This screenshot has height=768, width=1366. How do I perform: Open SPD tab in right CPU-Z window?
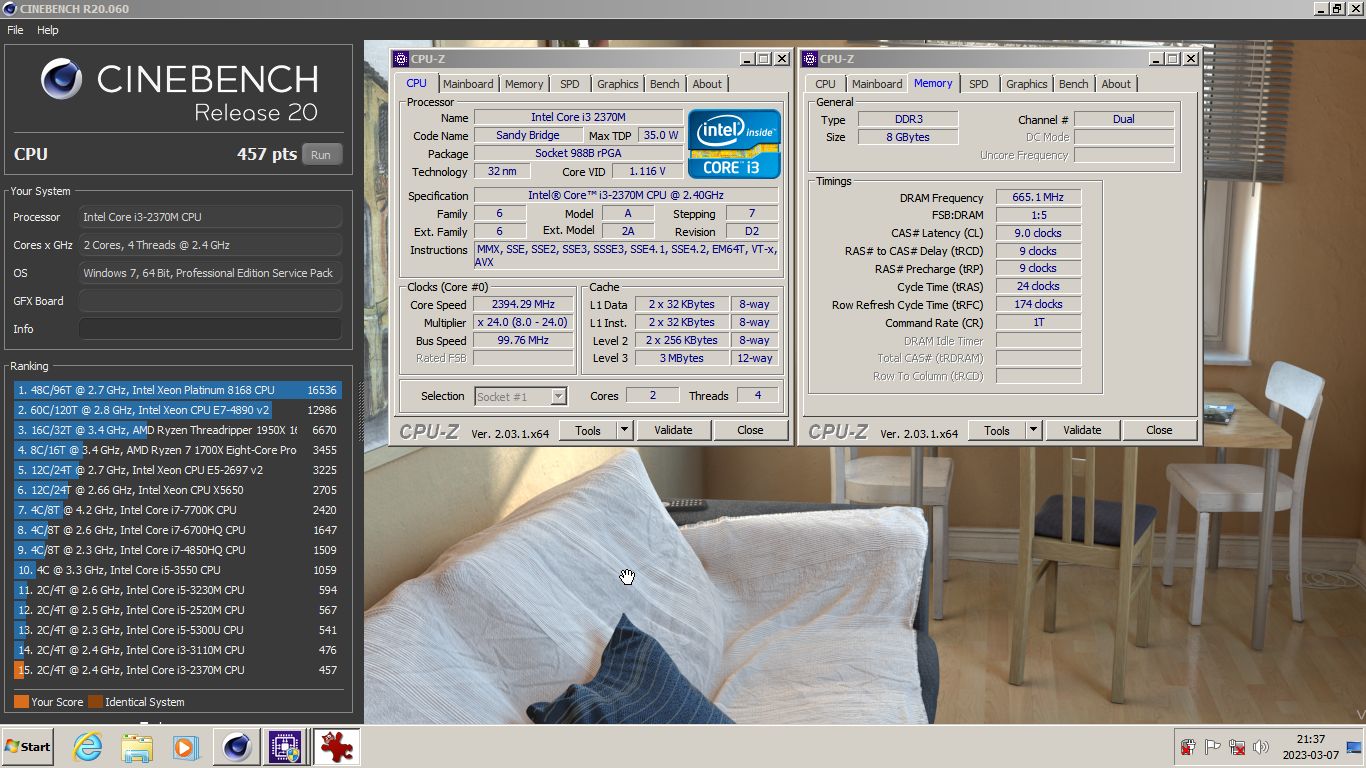pos(979,84)
